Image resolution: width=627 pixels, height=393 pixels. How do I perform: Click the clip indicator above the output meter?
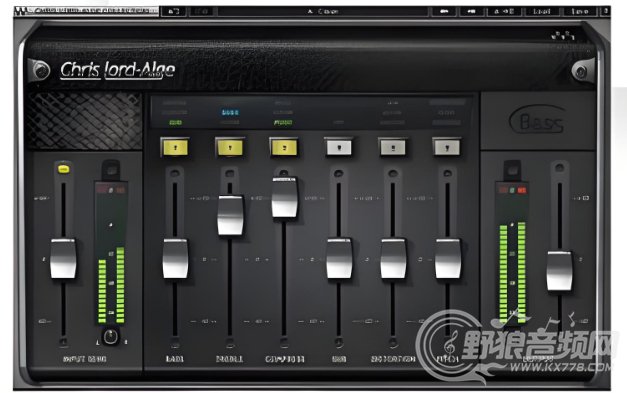tap(512, 190)
